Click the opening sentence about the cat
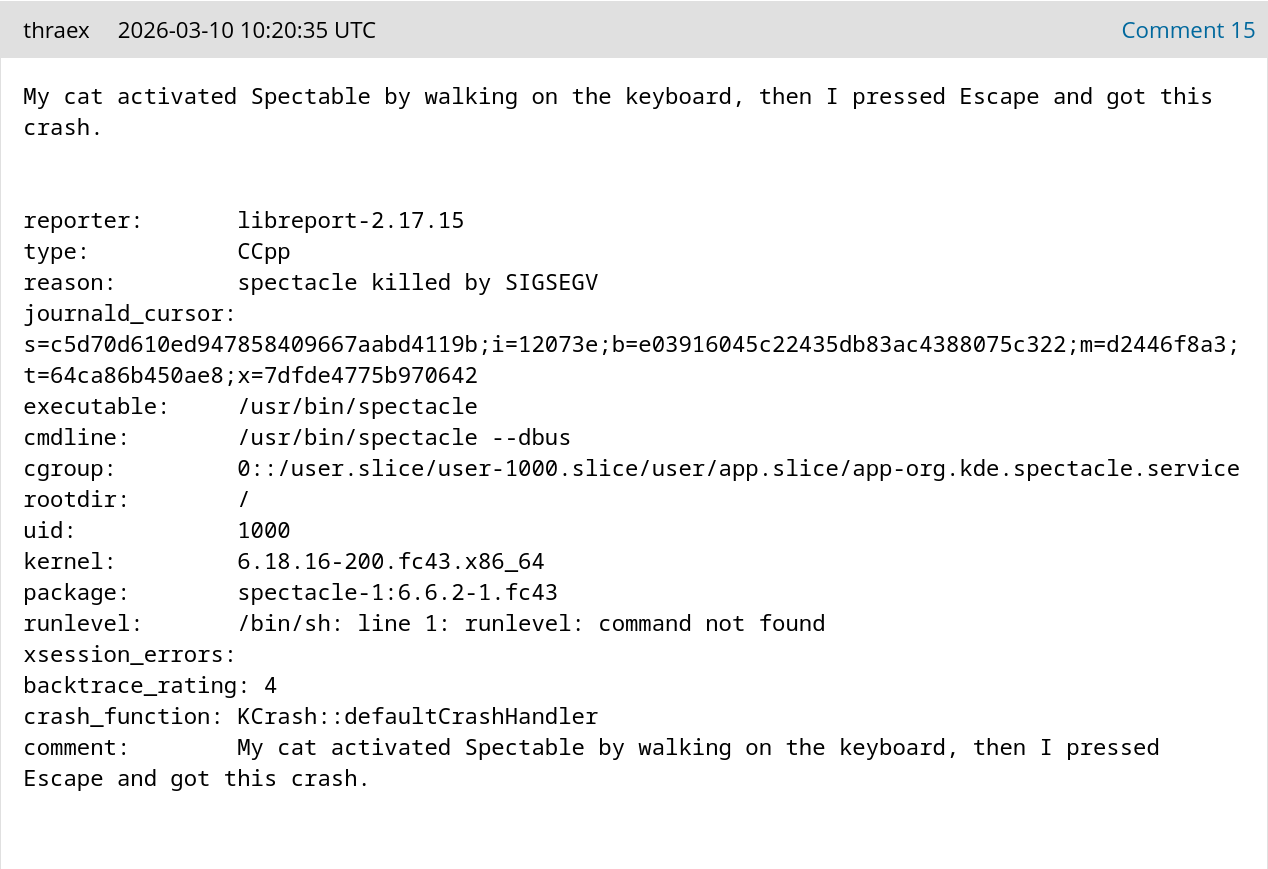The width and height of the screenshot is (1268, 869). pyautogui.click(x=618, y=96)
